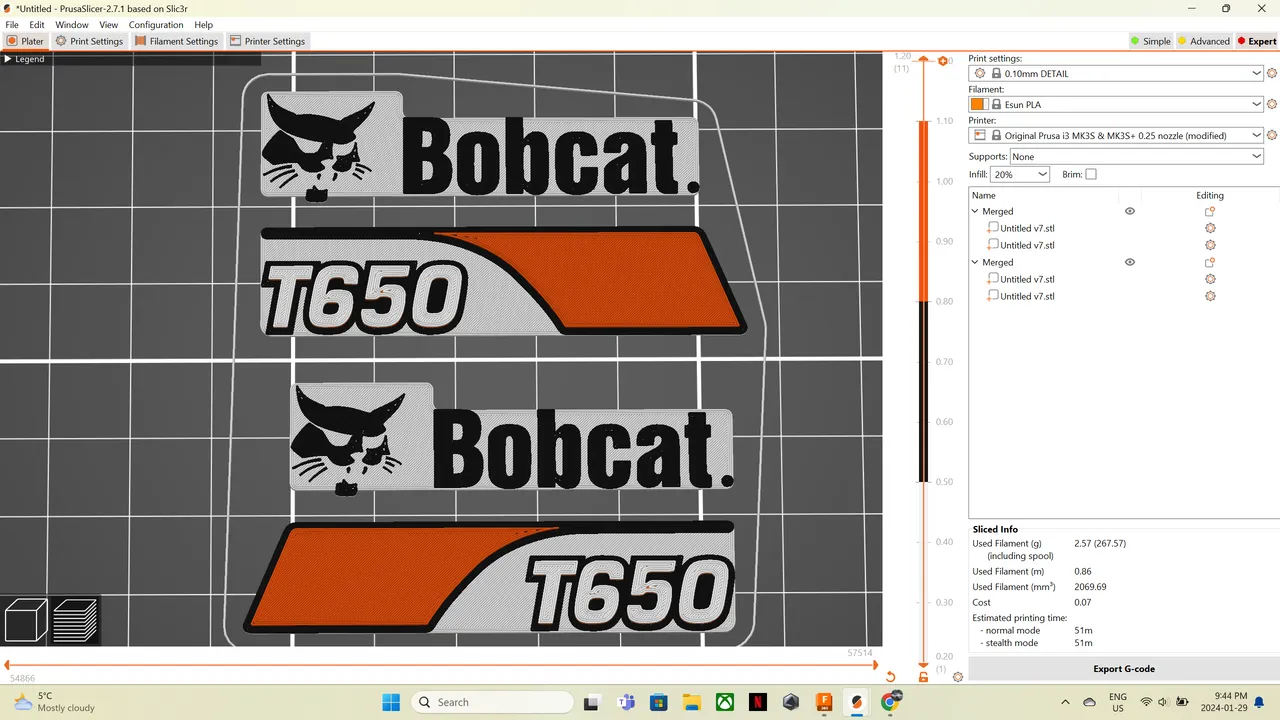1280x720 pixels.
Task: Switch to the Plater tab
Action: (x=25, y=41)
